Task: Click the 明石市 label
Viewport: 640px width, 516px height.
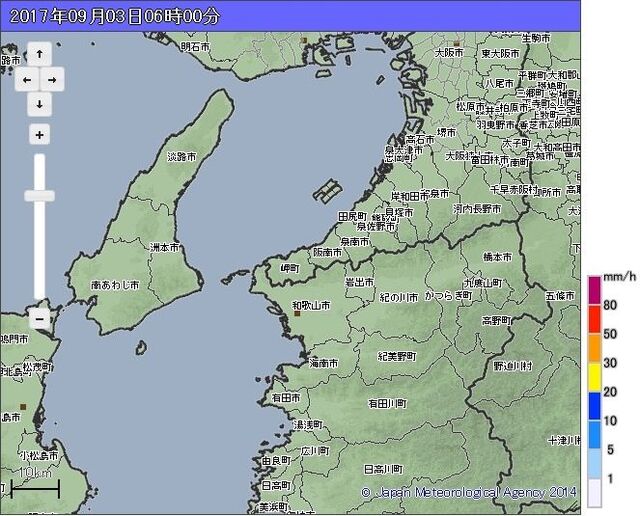Action: click(x=195, y=47)
